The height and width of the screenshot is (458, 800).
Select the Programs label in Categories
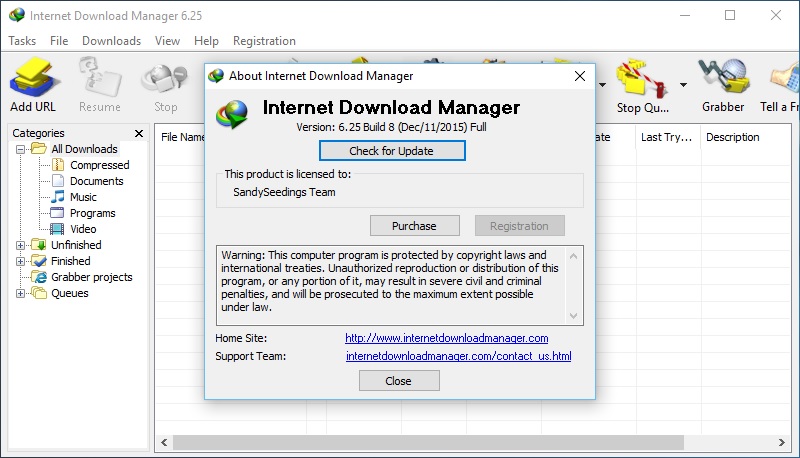[92, 213]
